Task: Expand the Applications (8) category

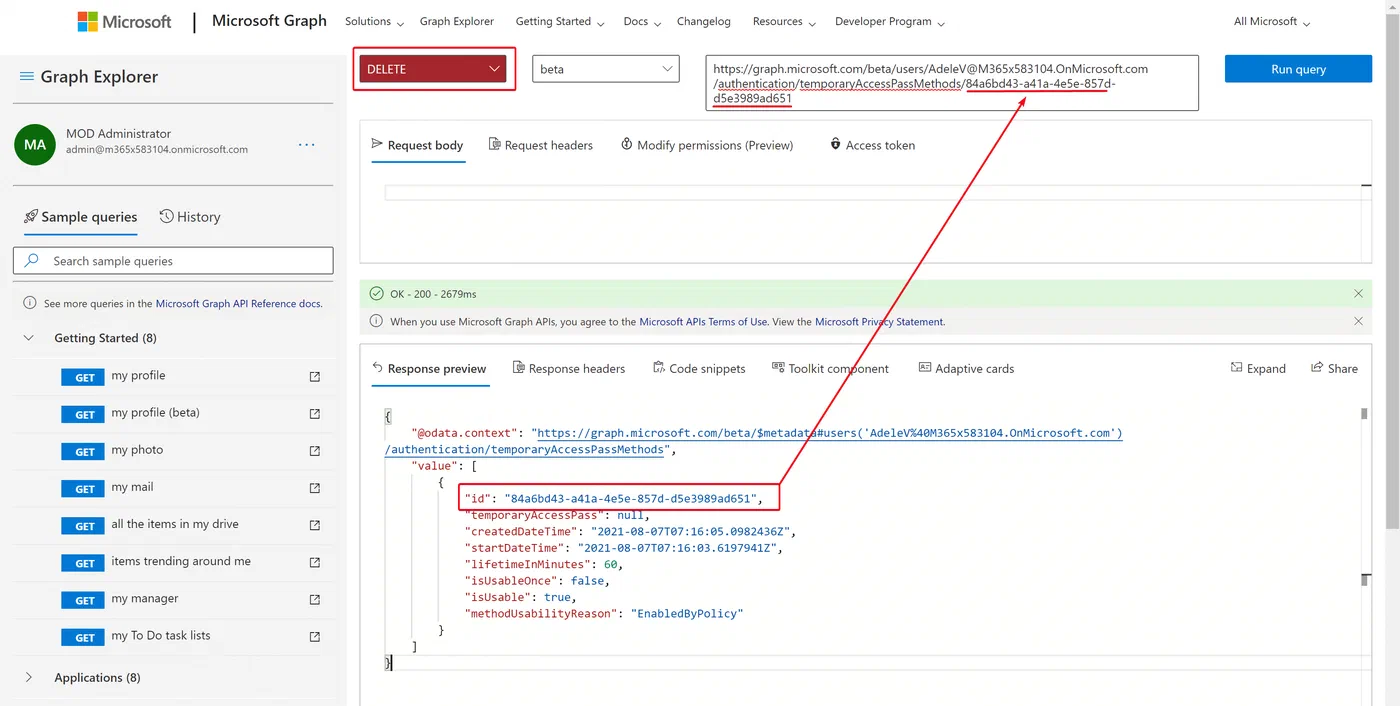Action: click(x=29, y=677)
